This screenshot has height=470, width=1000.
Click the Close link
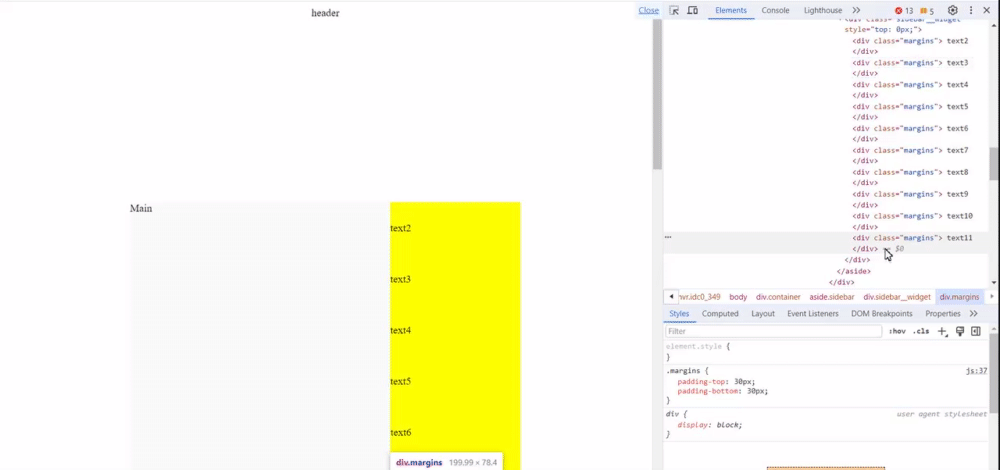tap(649, 10)
